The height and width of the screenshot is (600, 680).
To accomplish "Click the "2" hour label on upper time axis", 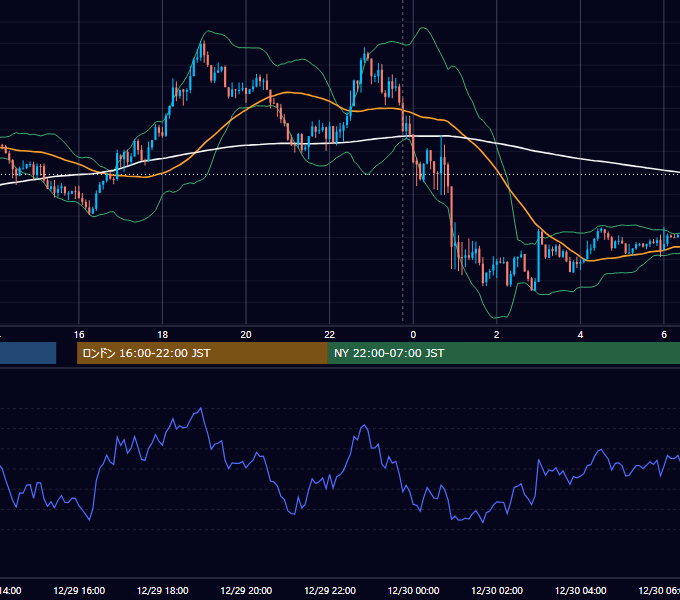I will coord(497,335).
